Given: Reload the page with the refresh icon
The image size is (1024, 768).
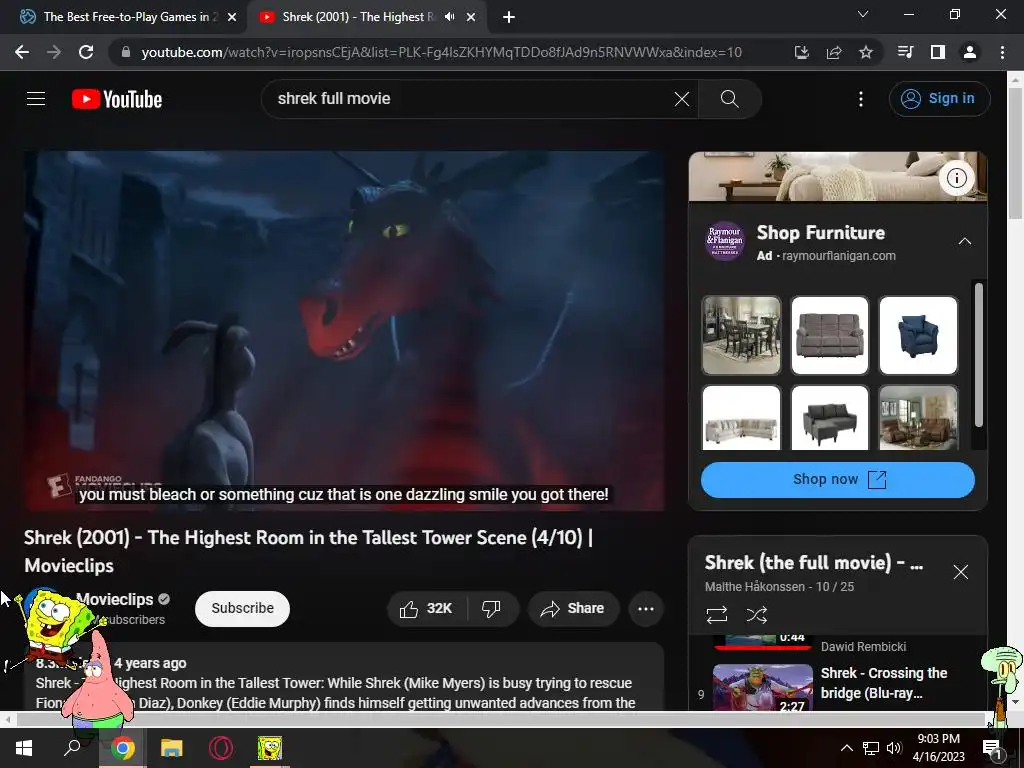Looking at the screenshot, I should (x=86, y=52).
